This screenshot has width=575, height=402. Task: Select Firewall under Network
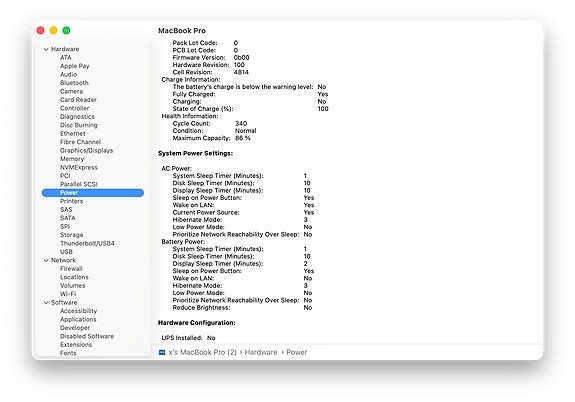[x=71, y=268]
